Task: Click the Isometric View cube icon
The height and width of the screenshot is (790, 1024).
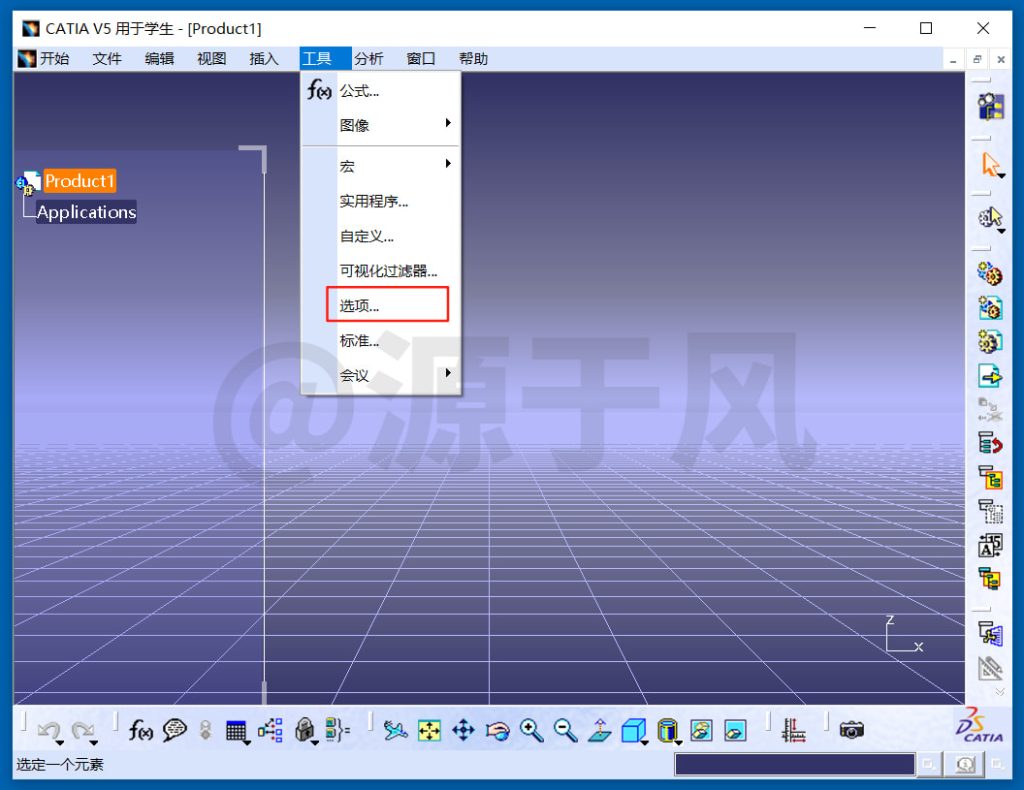Action: [633, 730]
